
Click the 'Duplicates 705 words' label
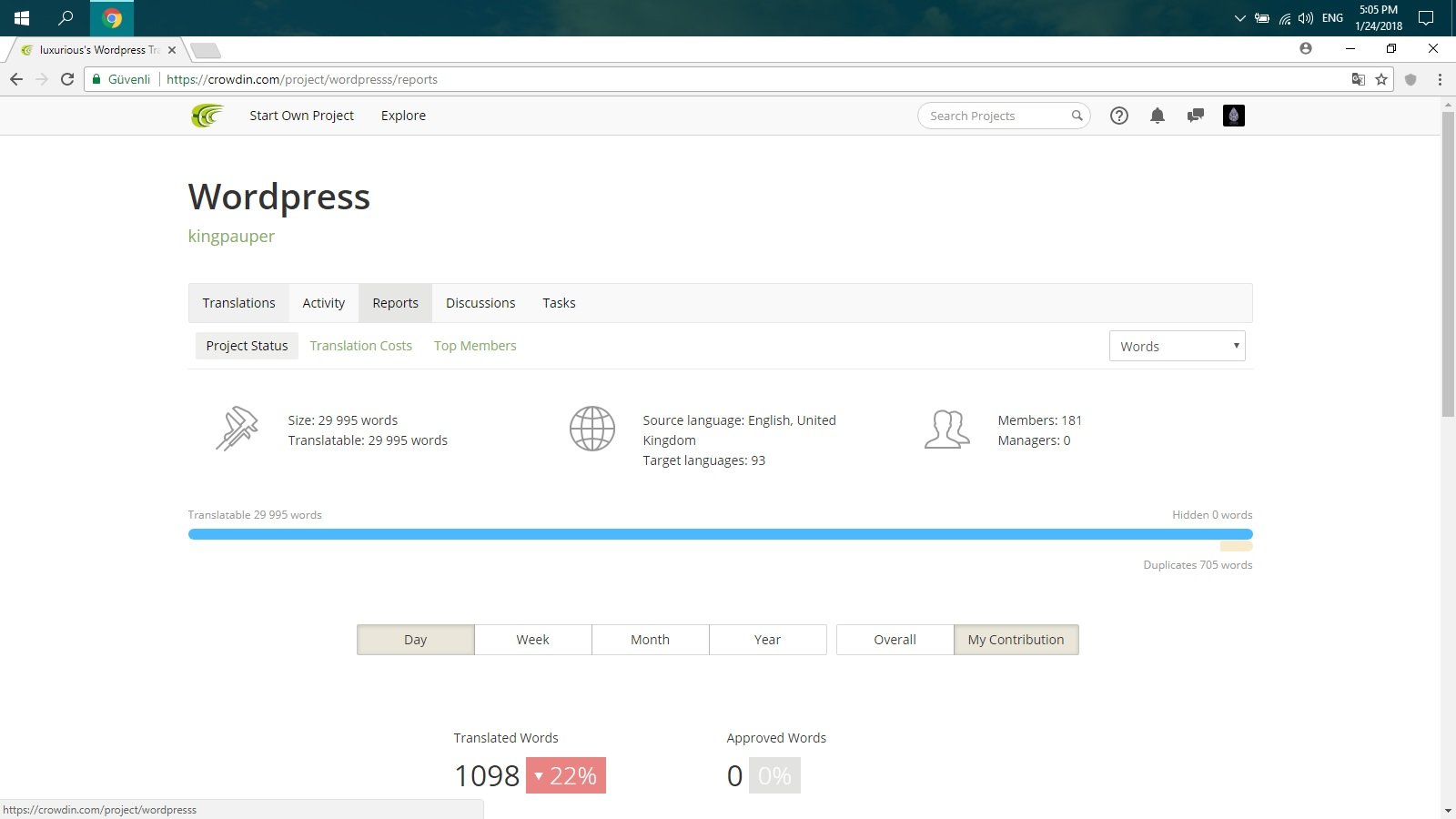pyautogui.click(x=1198, y=565)
